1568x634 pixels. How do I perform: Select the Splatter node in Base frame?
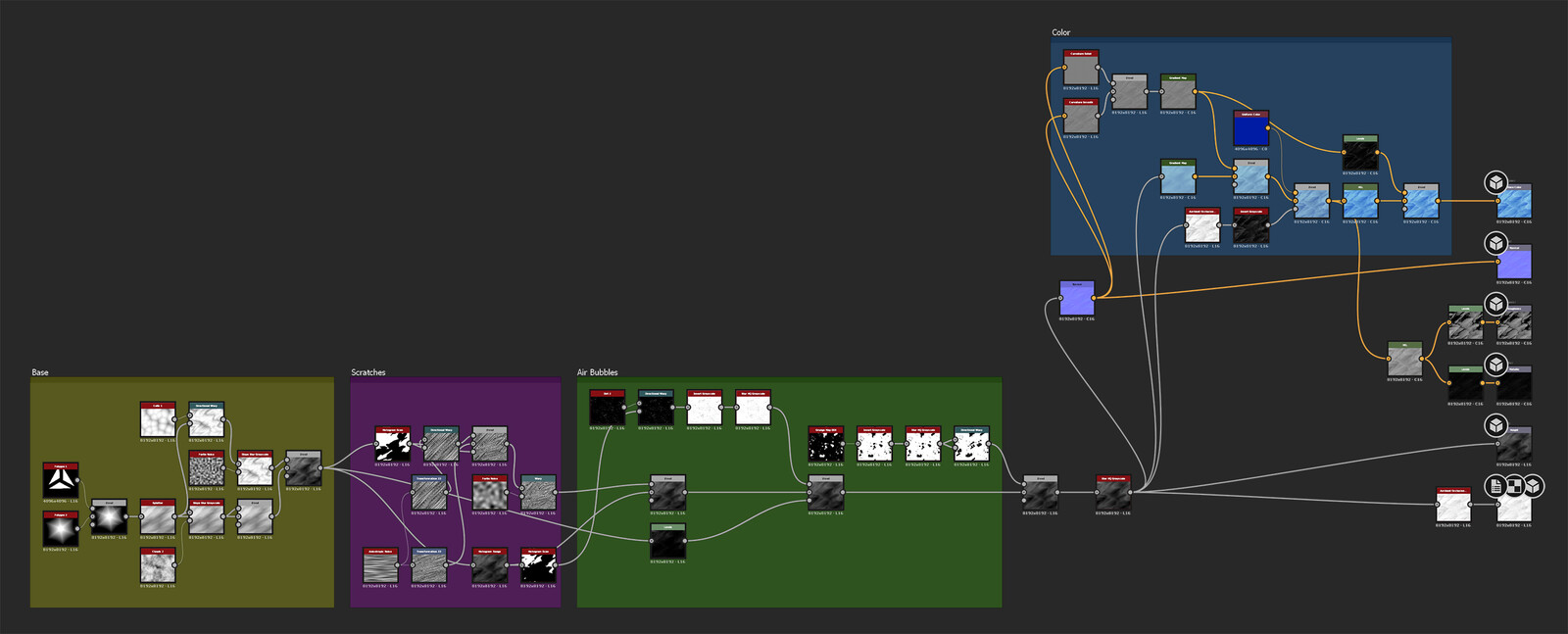click(158, 516)
